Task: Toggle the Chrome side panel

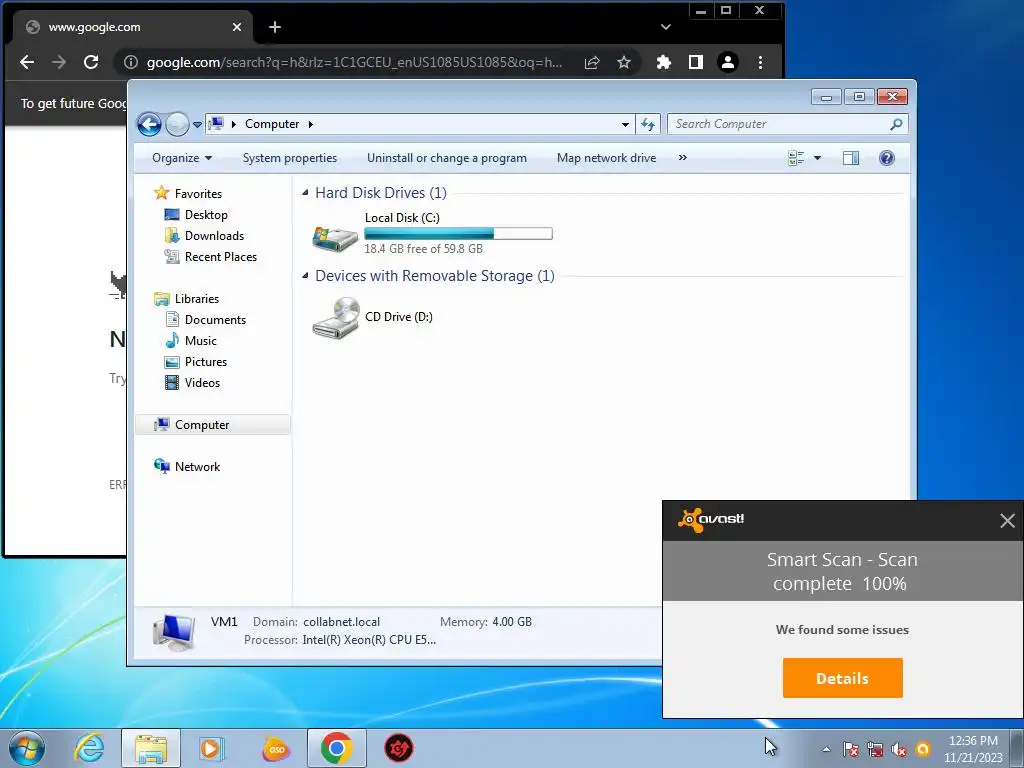Action: click(x=696, y=62)
